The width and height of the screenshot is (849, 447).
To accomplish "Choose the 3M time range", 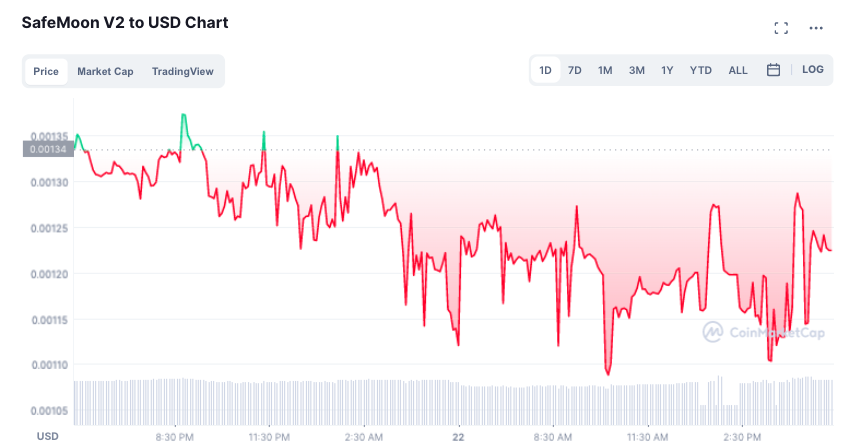I will (636, 70).
